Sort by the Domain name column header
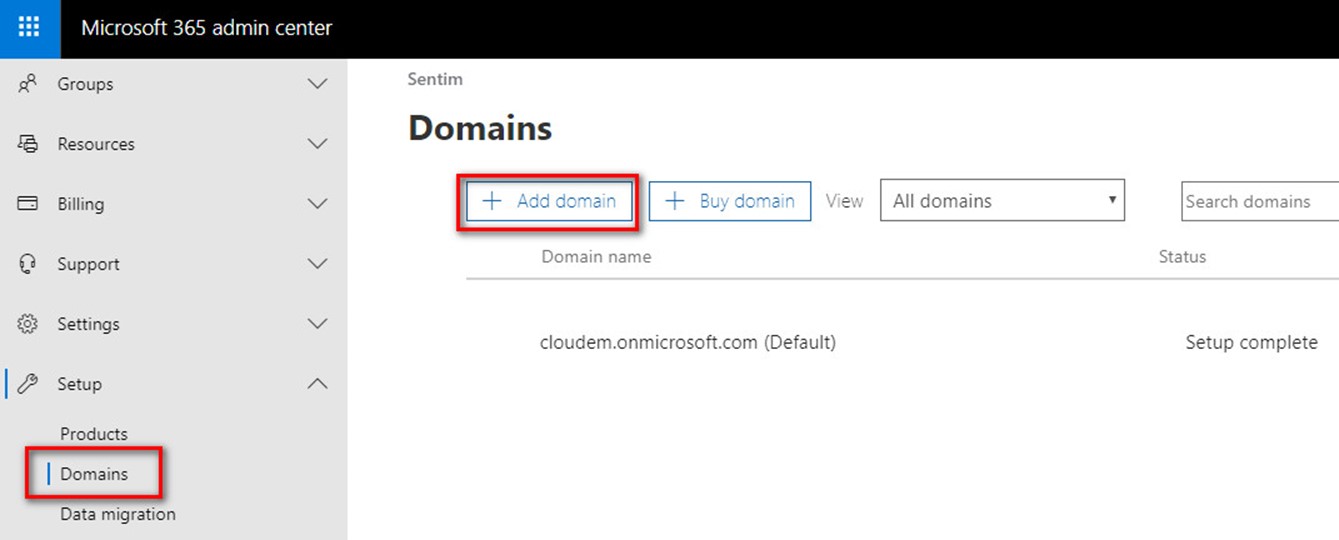The width and height of the screenshot is (1339, 540). 596,257
